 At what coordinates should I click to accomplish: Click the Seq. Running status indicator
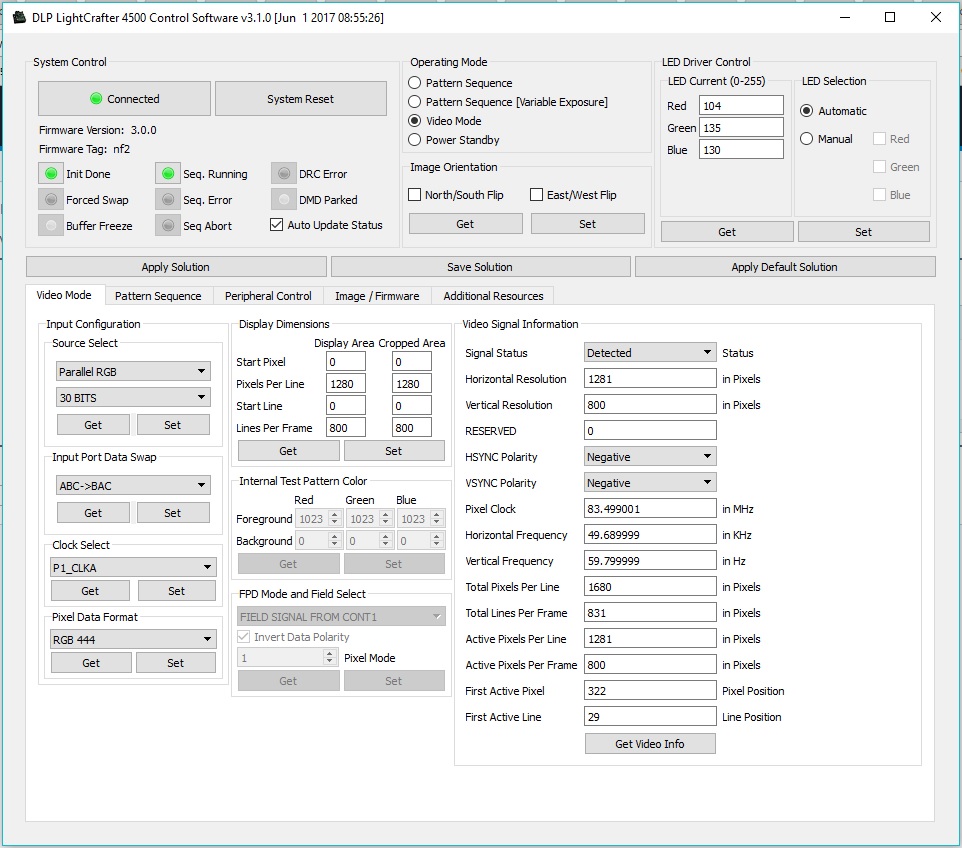pos(167,174)
